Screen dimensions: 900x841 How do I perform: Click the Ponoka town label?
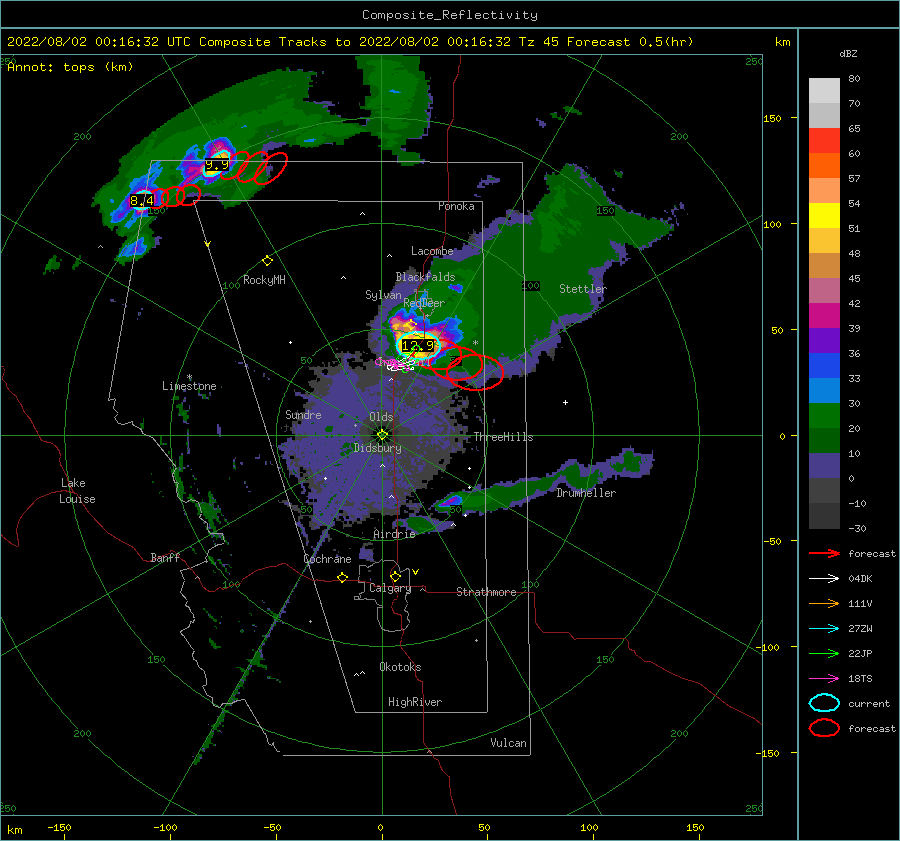456,206
